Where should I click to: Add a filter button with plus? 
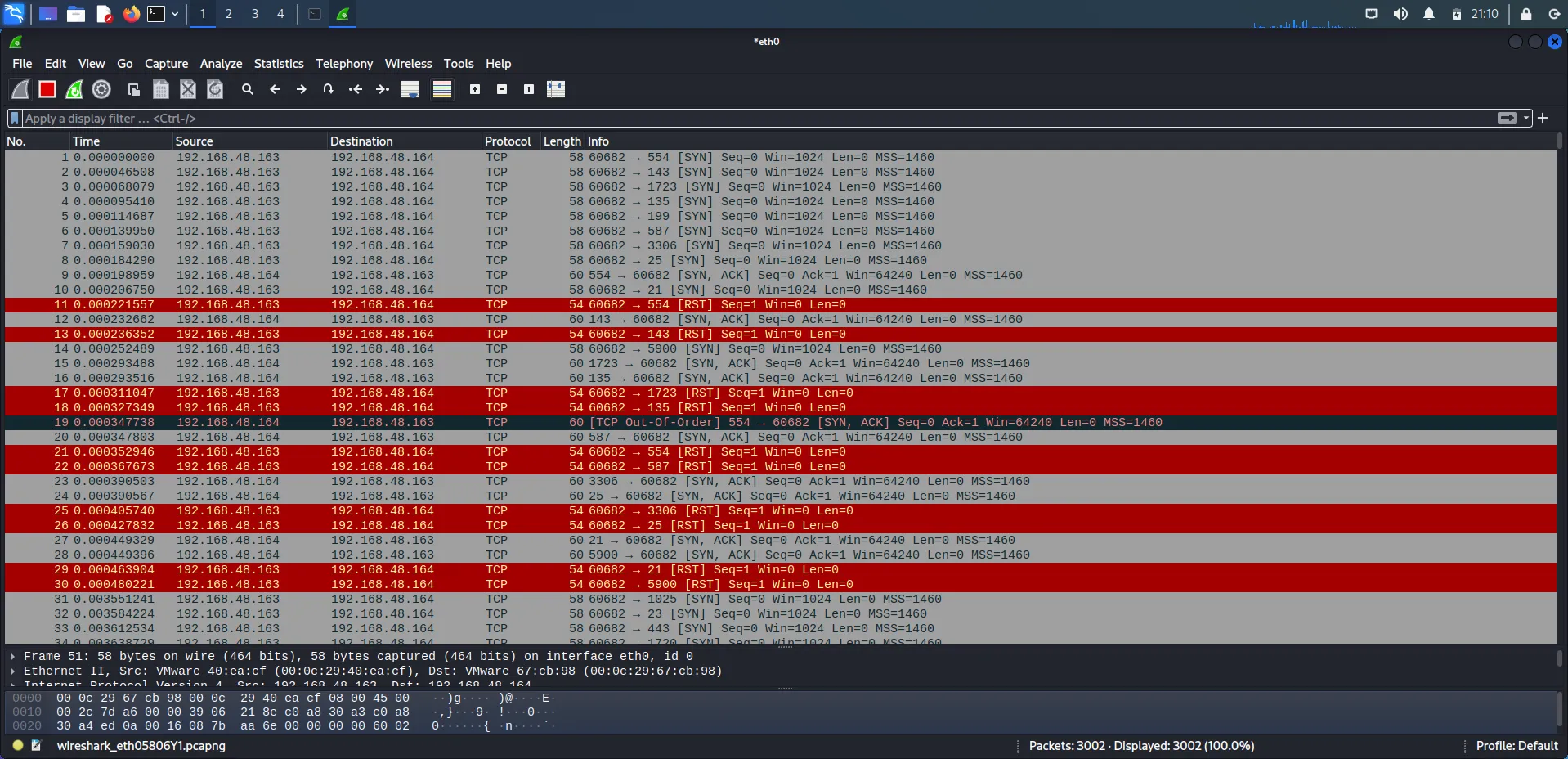tap(1543, 118)
